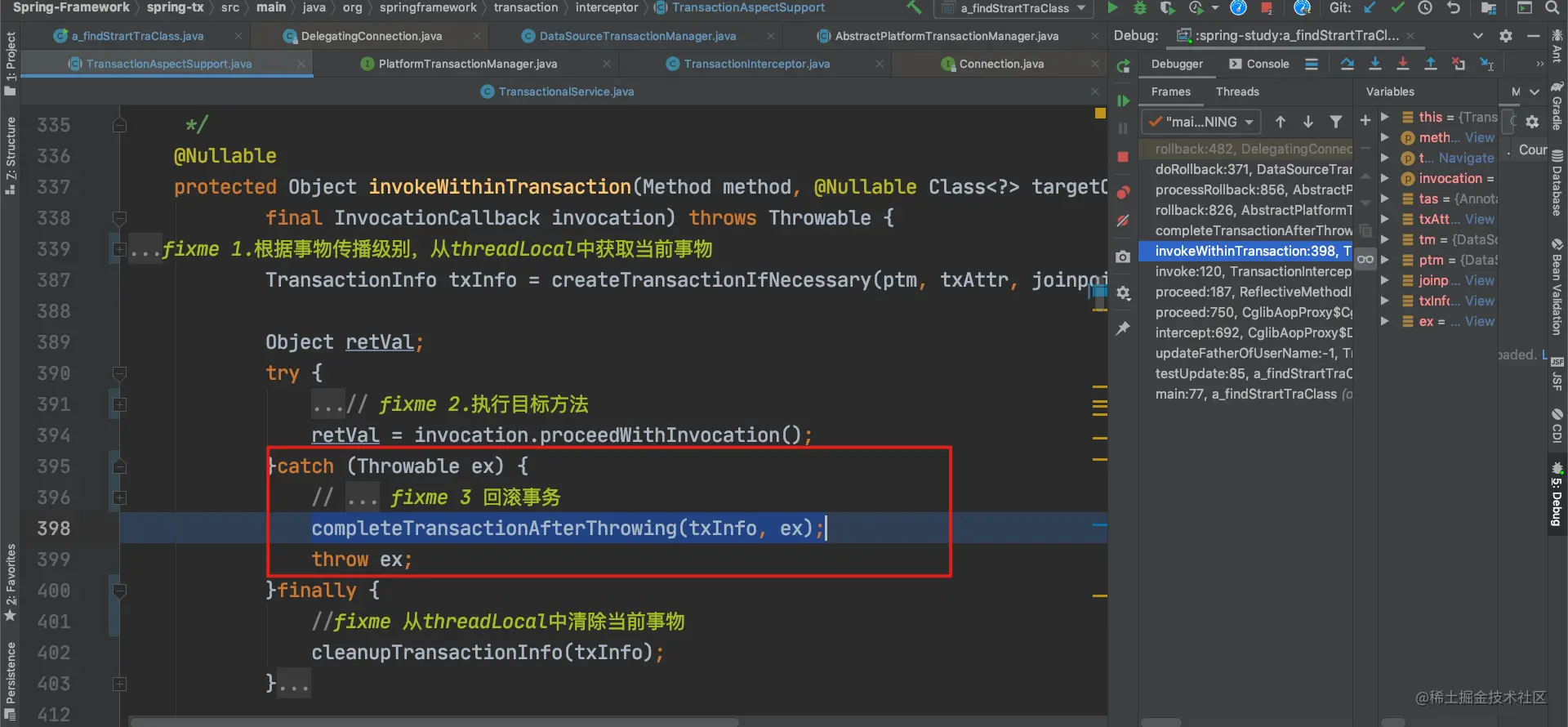
Task: Switch to the TransactionInterceptor.java tab
Action: 756,64
